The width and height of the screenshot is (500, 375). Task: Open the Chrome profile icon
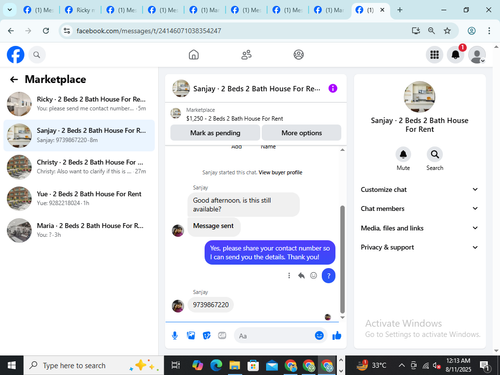471,31
